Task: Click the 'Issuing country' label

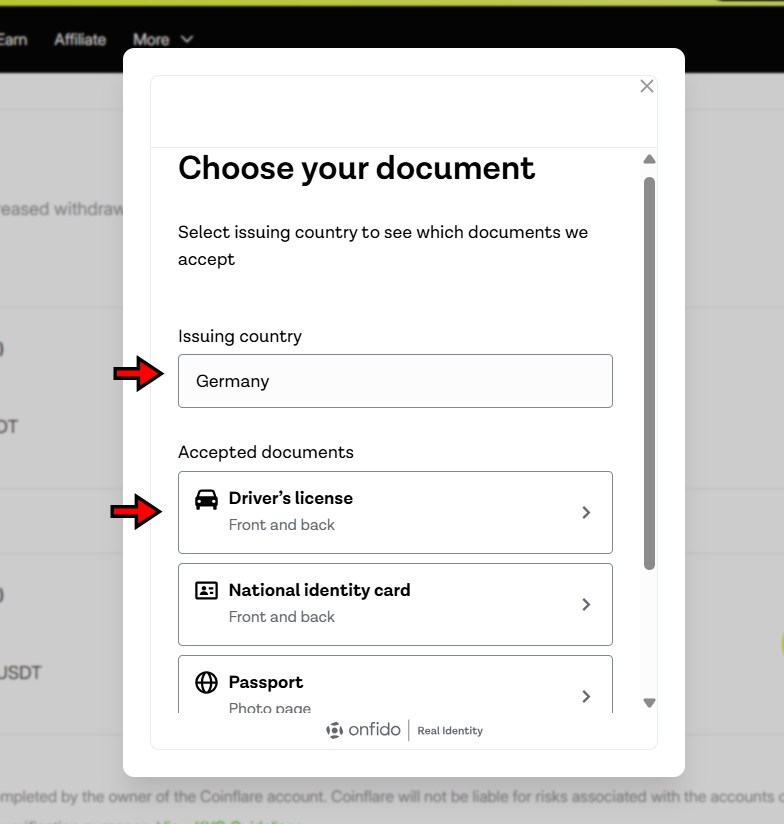Action: coord(240,336)
